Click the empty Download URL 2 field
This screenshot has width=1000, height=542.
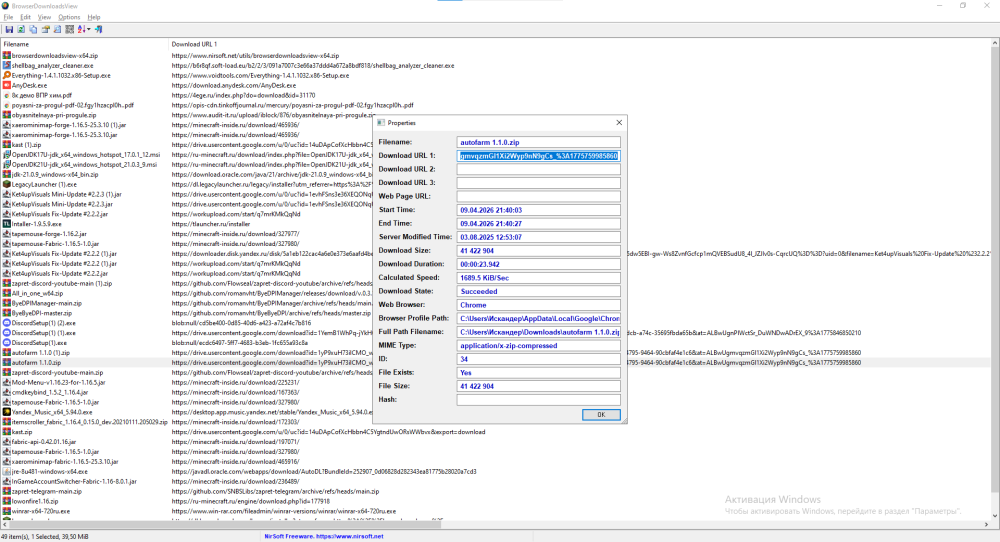tap(538, 169)
